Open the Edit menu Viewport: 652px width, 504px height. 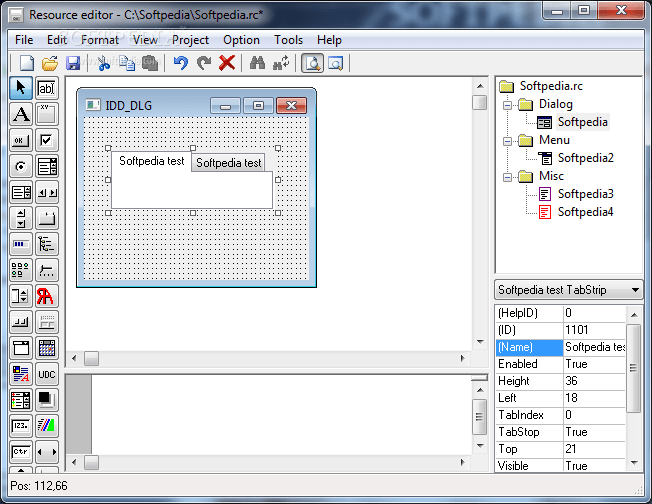[x=57, y=40]
